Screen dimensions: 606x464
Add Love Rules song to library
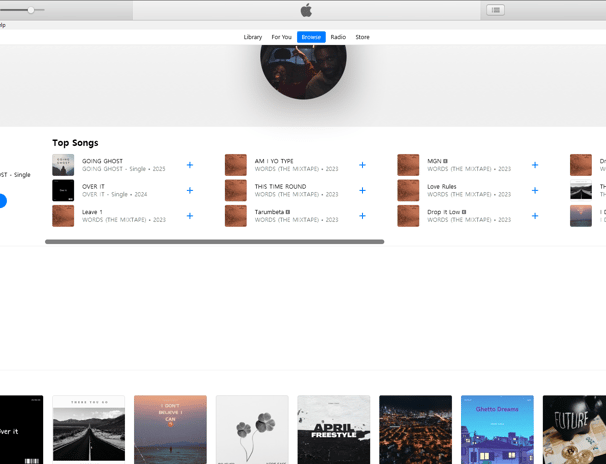click(x=535, y=190)
